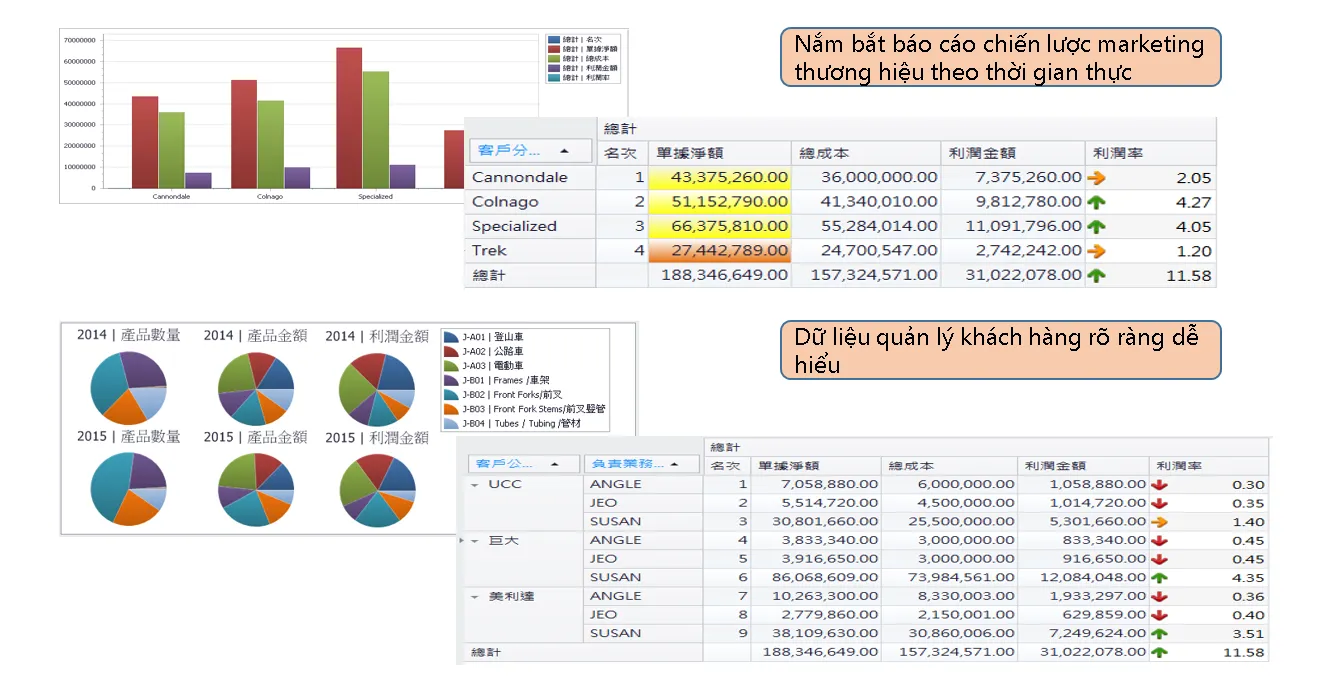Click the cell 9,812,780.00
Image resolution: width=1327 pixels, height=685 pixels.
pyautogui.click(x=1013, y=202)
